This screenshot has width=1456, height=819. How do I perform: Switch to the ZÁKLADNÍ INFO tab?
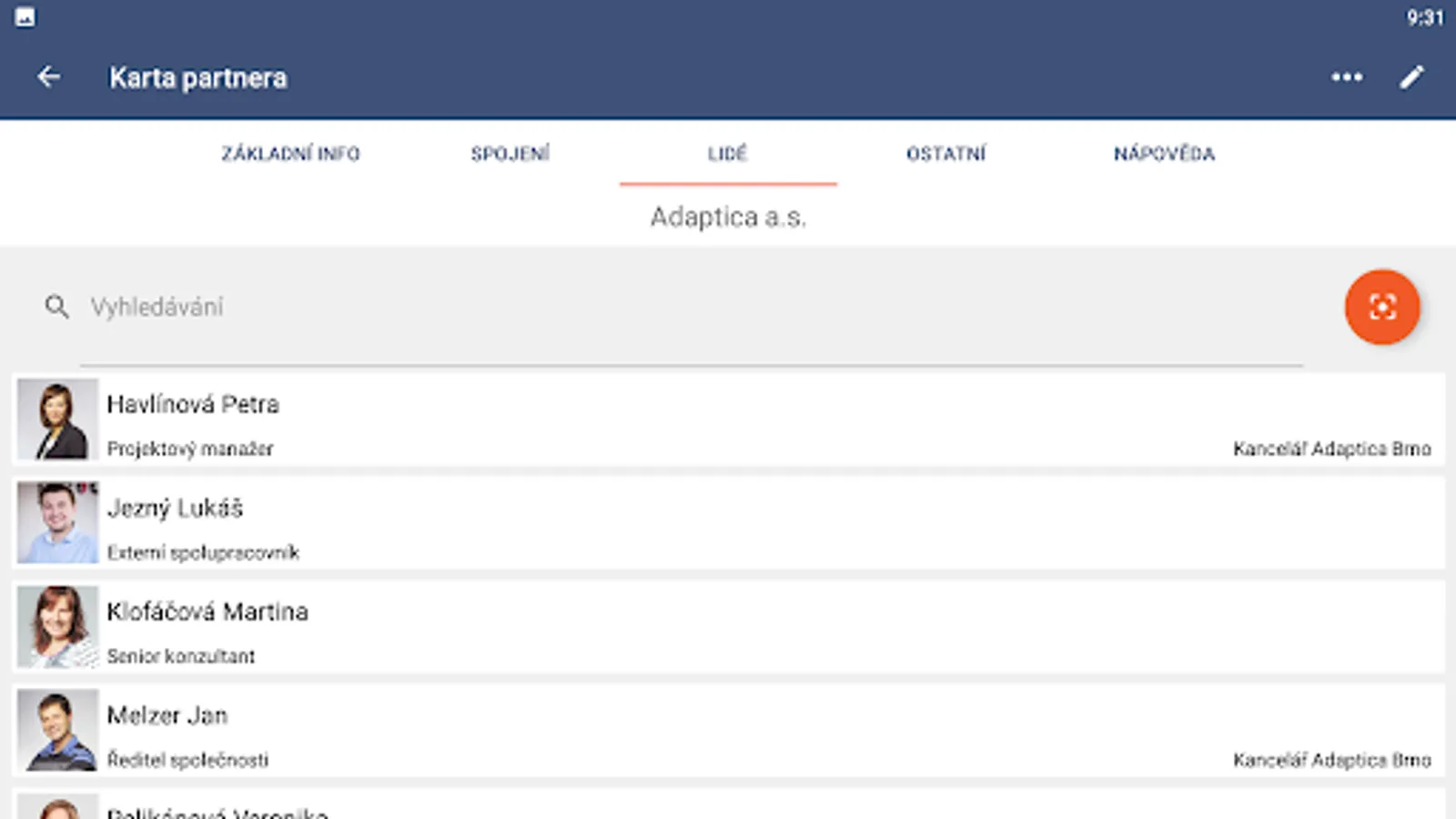pyautogui.click(x=291, y=154)
